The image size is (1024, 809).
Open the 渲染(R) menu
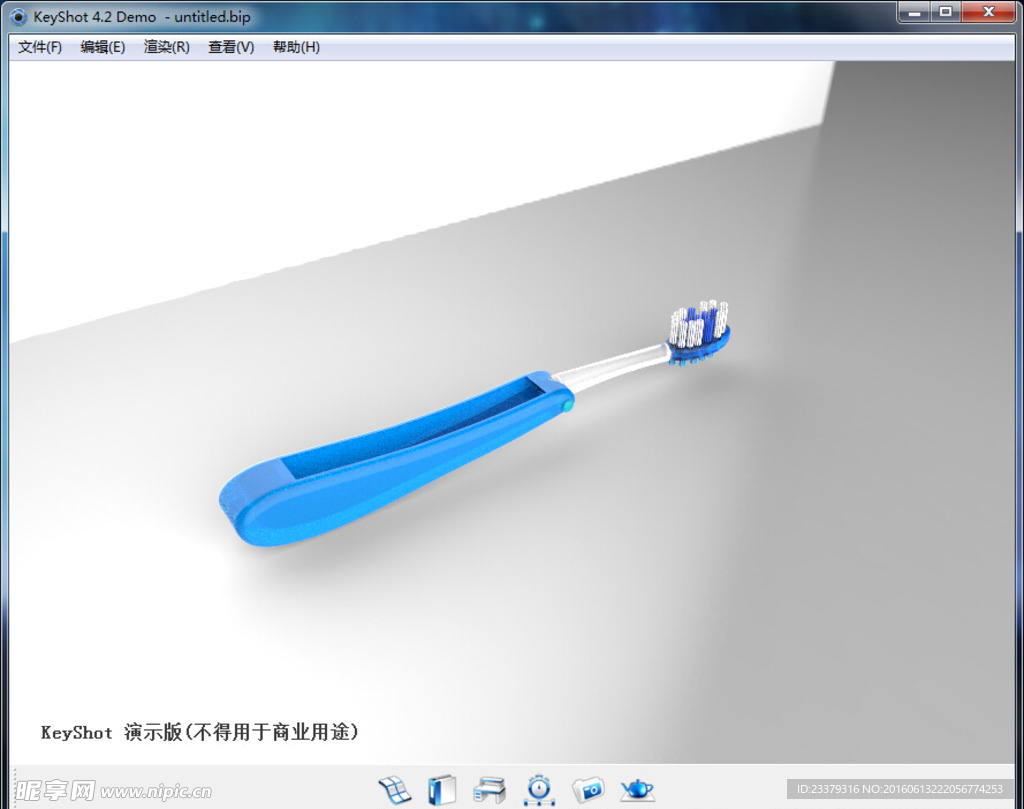166,47
